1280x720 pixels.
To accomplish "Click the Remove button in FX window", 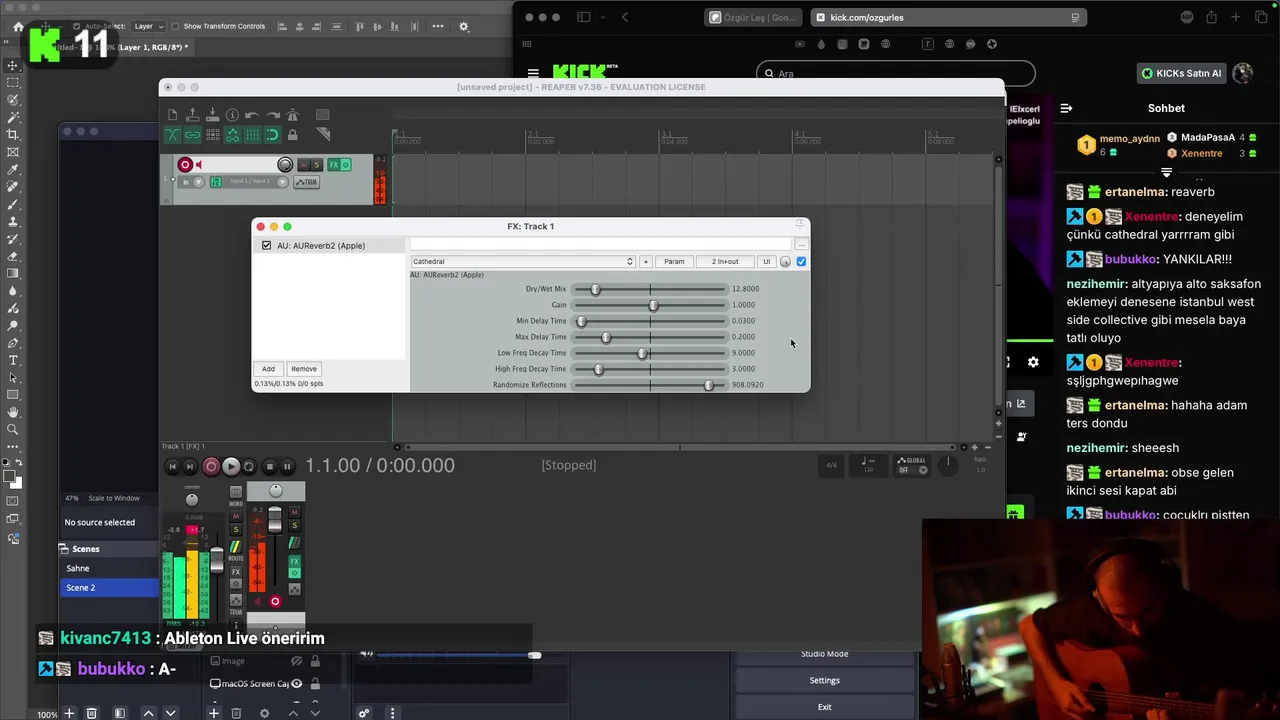I will click(x=304, y=369).
